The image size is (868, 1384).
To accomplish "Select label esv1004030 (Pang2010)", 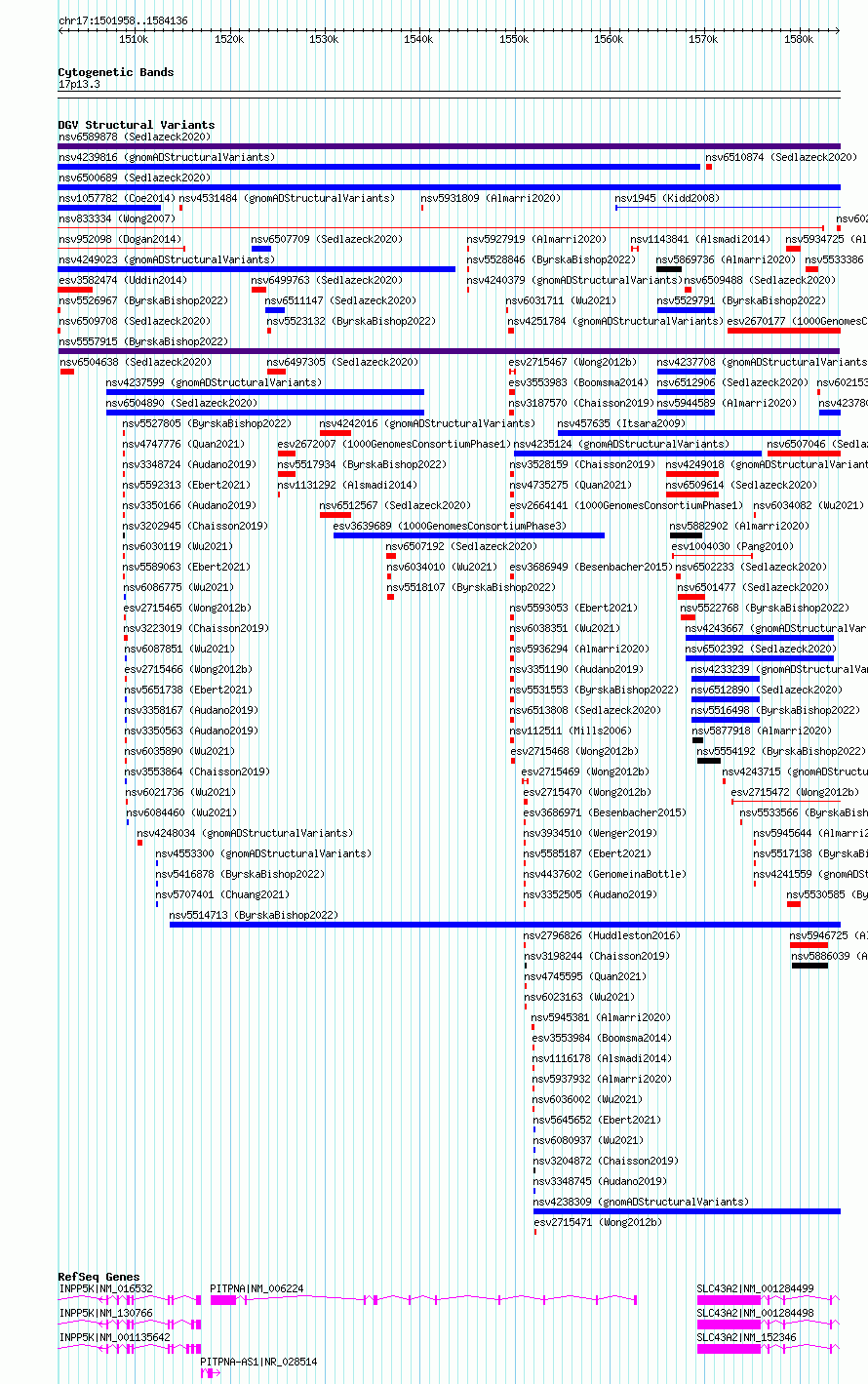I will [x=732, y=546].
